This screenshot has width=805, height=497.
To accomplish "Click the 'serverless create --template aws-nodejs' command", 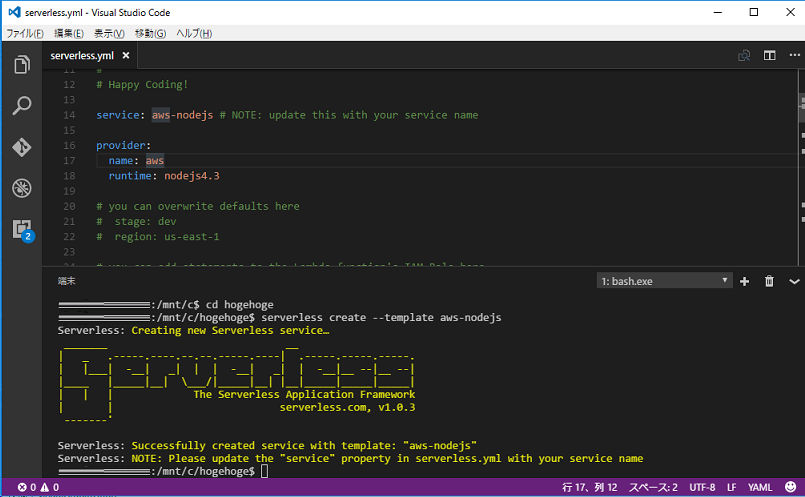I will click(x=381, y=318).
